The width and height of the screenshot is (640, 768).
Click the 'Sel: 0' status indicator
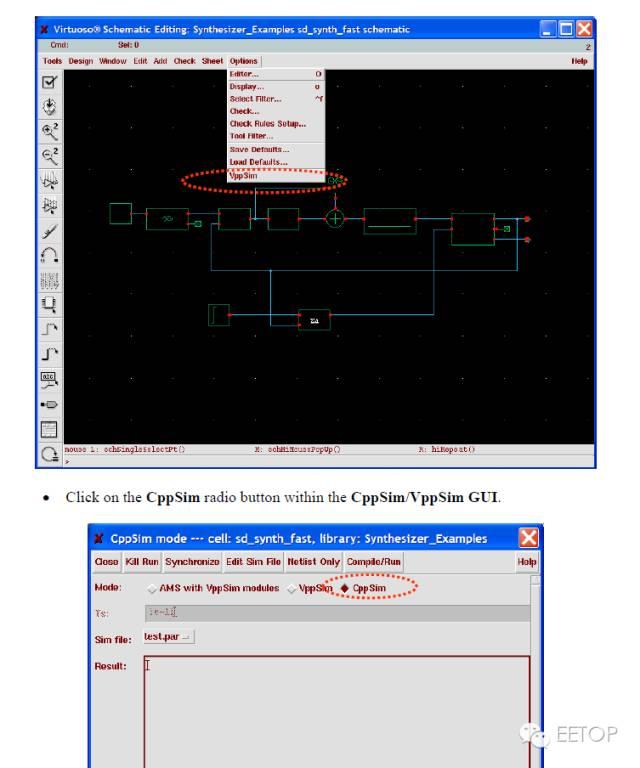point(128,45)
